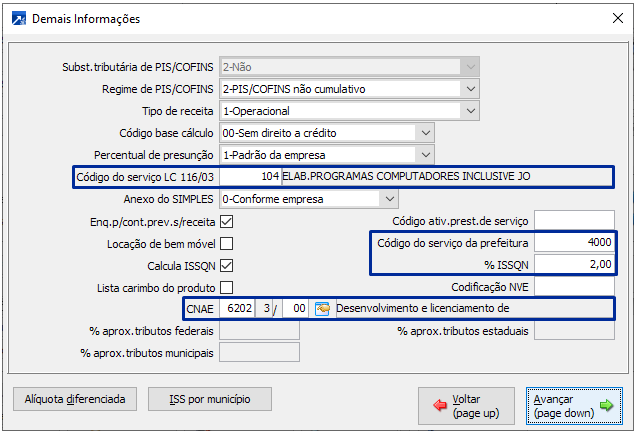
Task: Click the Tipo de receita label
Action: [x=178, y=111]
